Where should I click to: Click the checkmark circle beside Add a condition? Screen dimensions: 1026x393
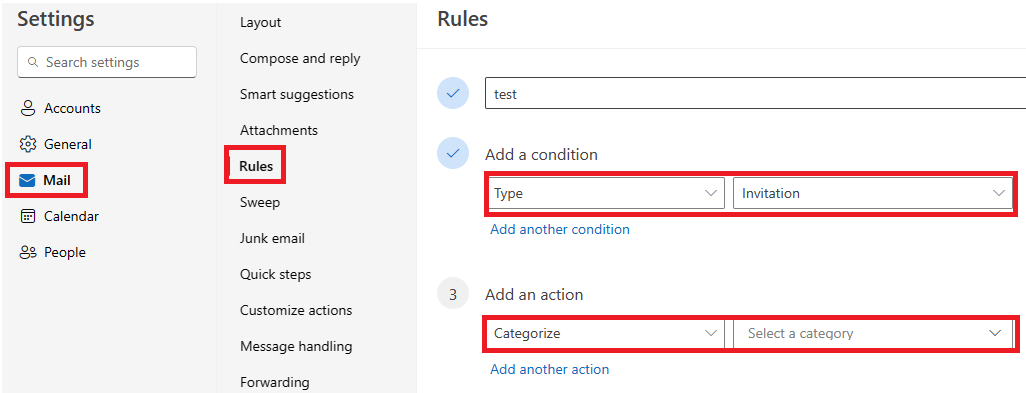coord(453,154)
